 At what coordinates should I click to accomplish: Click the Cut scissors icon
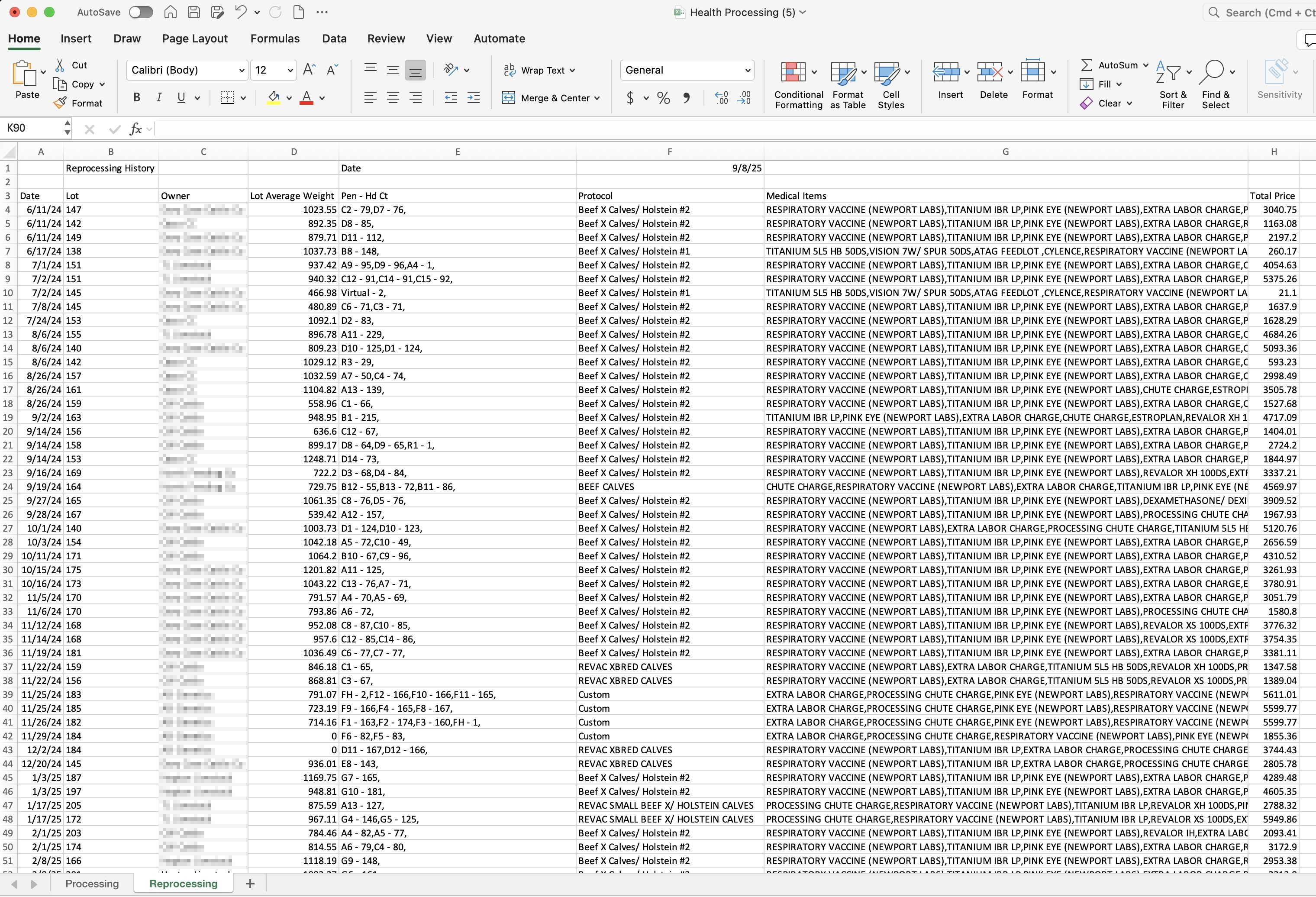[59, 65]
